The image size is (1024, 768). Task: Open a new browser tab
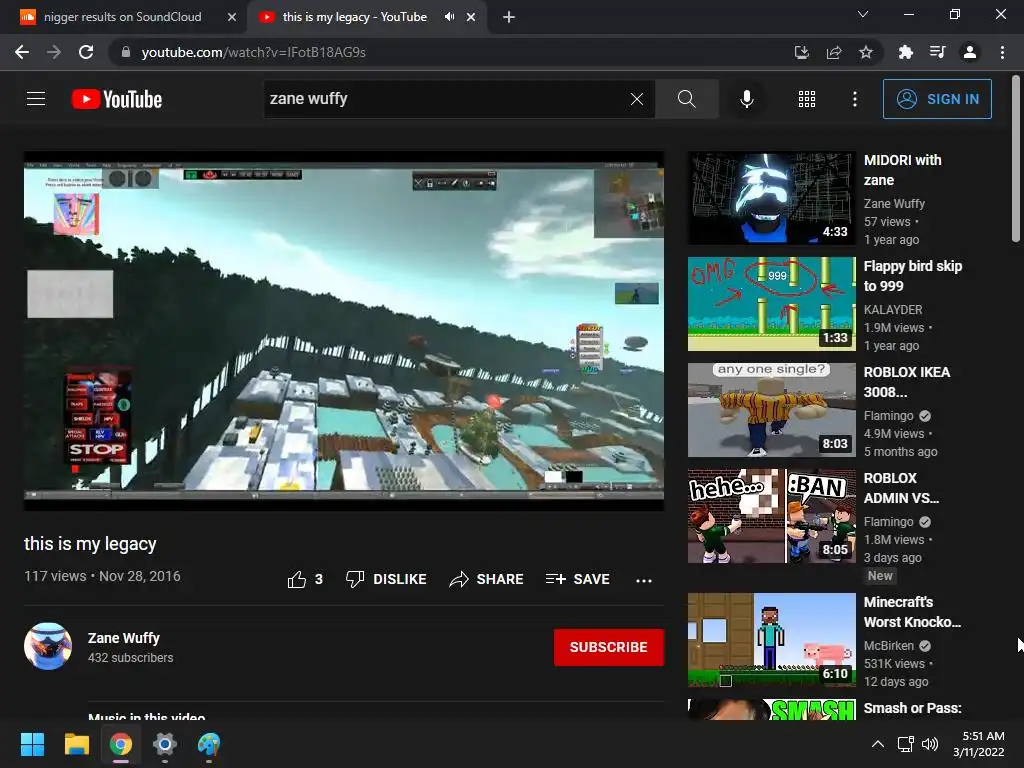click(x=509, y=18)
